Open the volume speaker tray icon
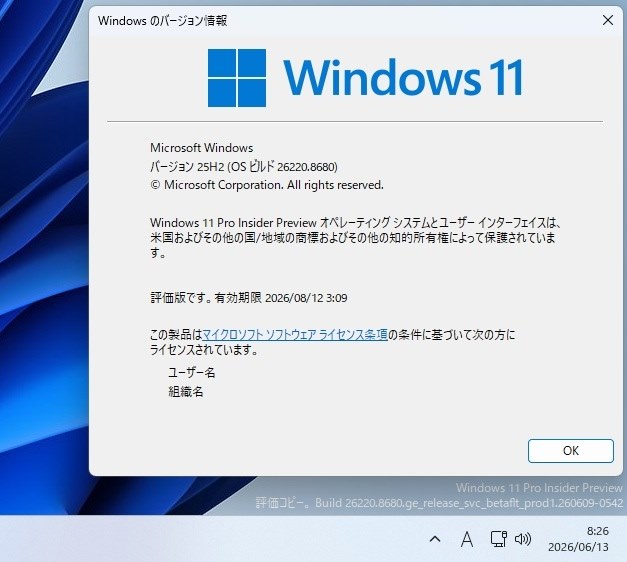The height and width of the screenshot is (562, 627). tap(523, 539)
